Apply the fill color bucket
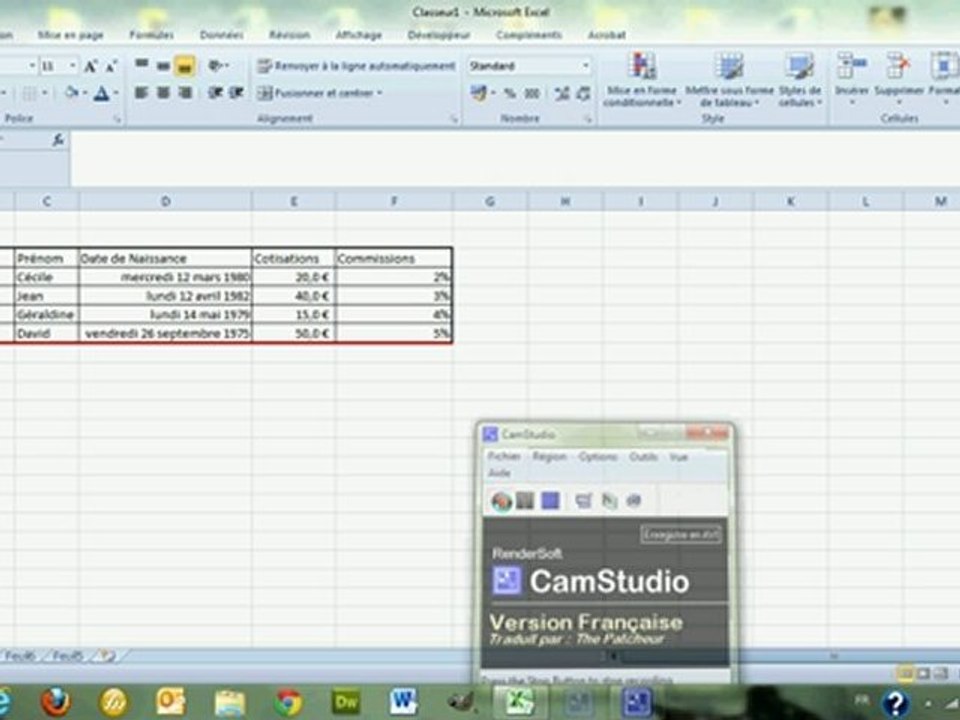This screenshot has width=960, height=720. [72, 93]
